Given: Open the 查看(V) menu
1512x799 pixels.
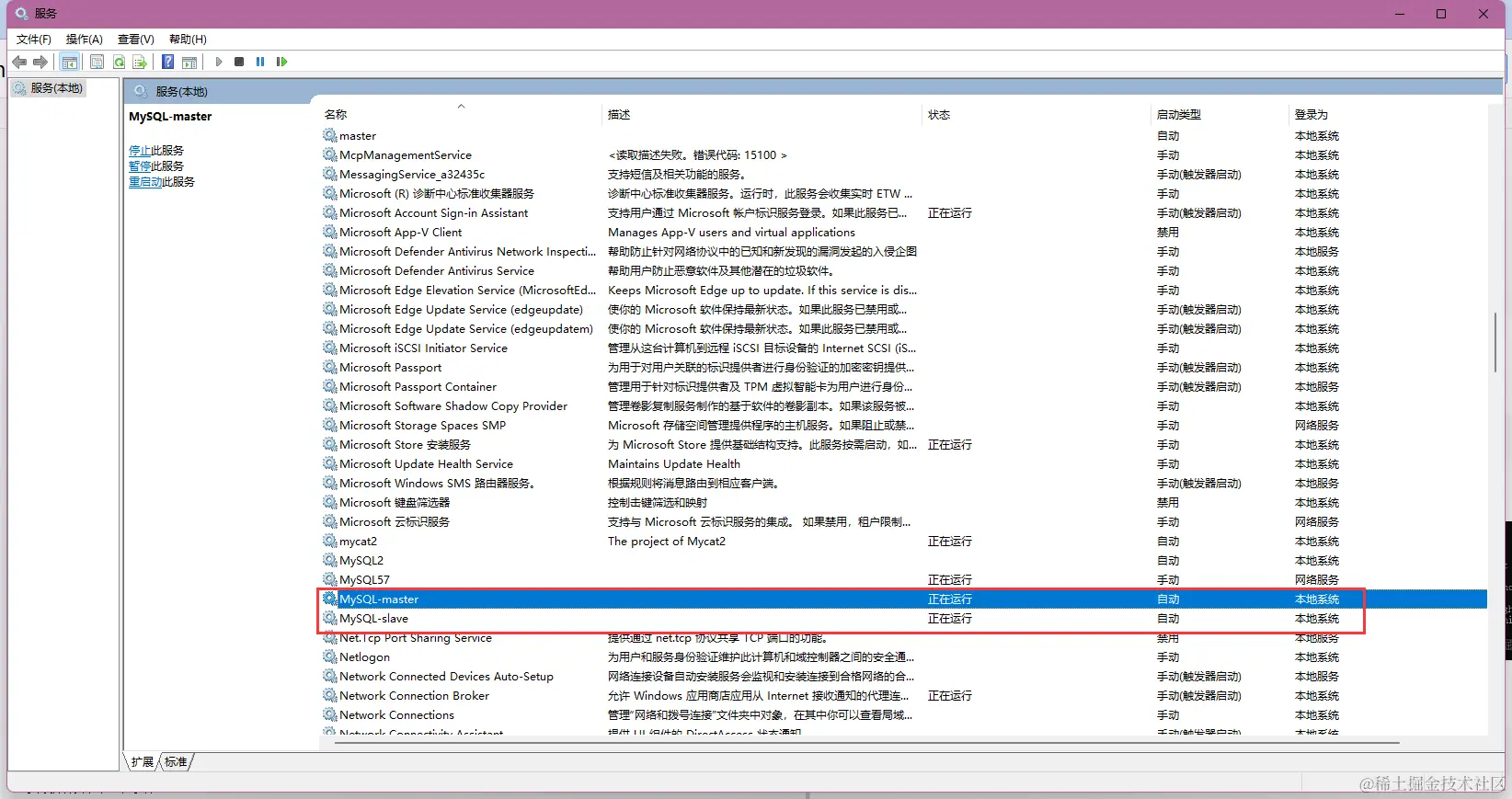Looking at the screenshot, I should [136, 39].
